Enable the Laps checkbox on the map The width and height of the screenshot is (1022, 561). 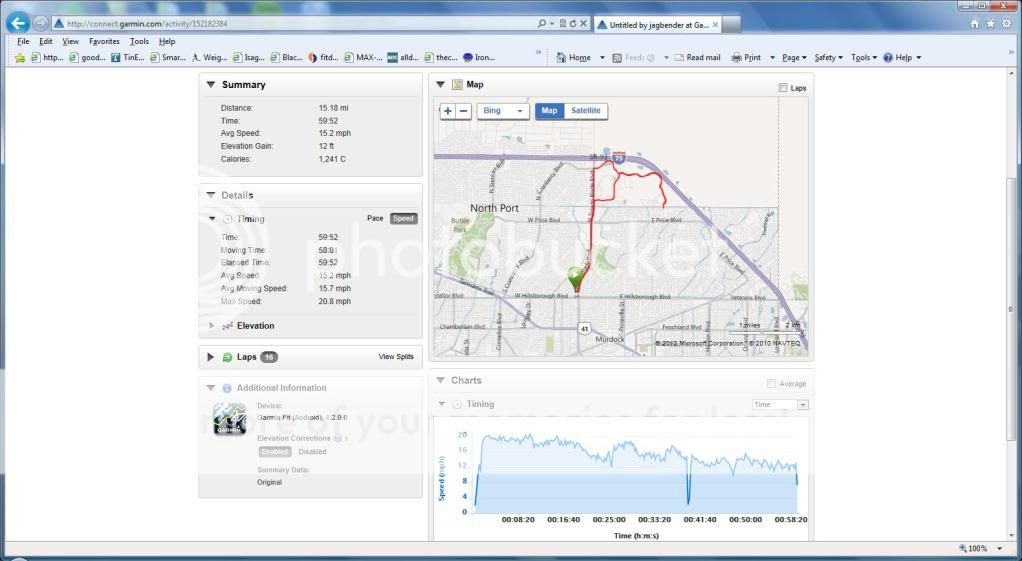tap(783, 88)
